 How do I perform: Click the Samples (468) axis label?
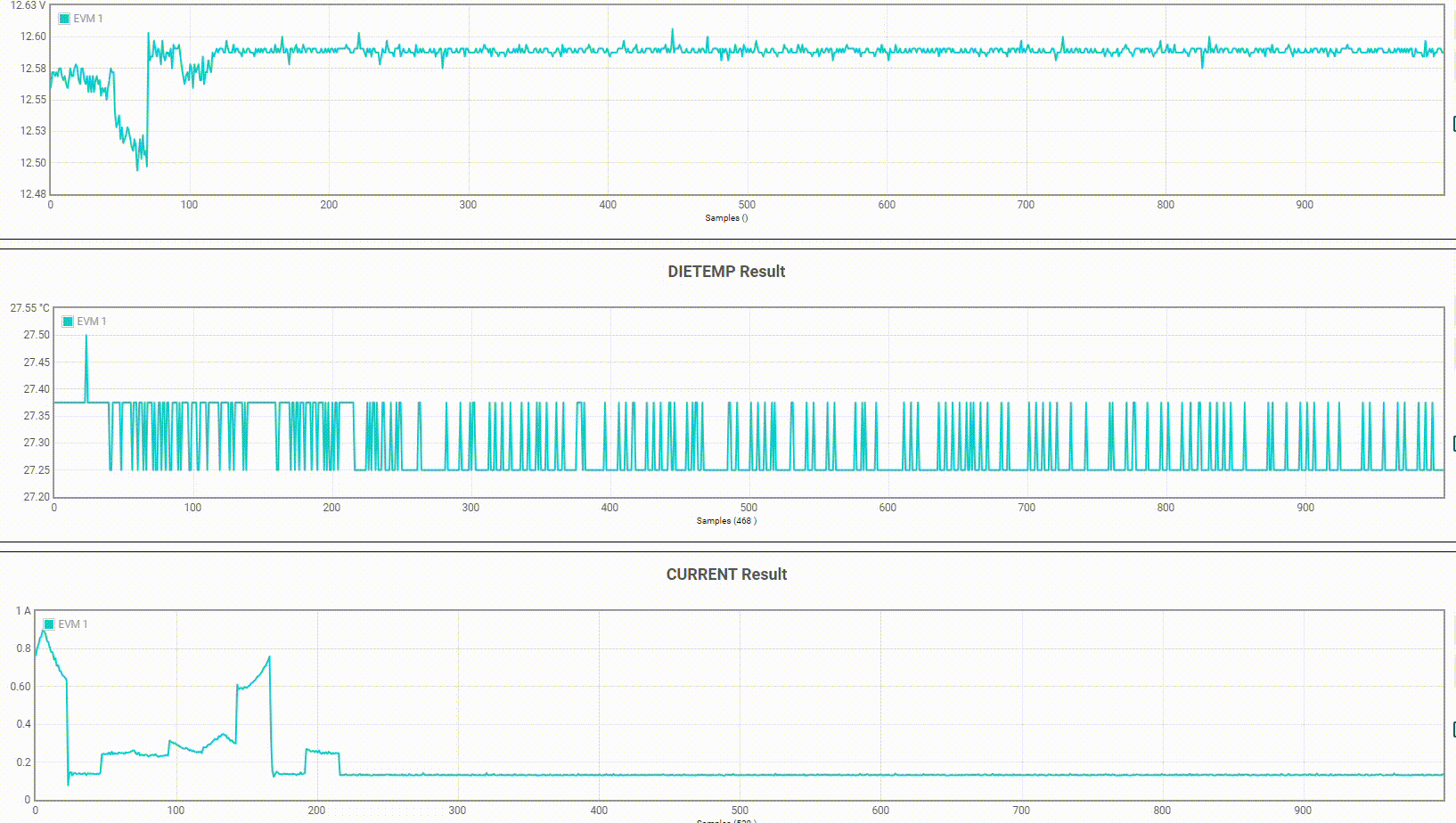pyautogui.click(x=726, y=521)
